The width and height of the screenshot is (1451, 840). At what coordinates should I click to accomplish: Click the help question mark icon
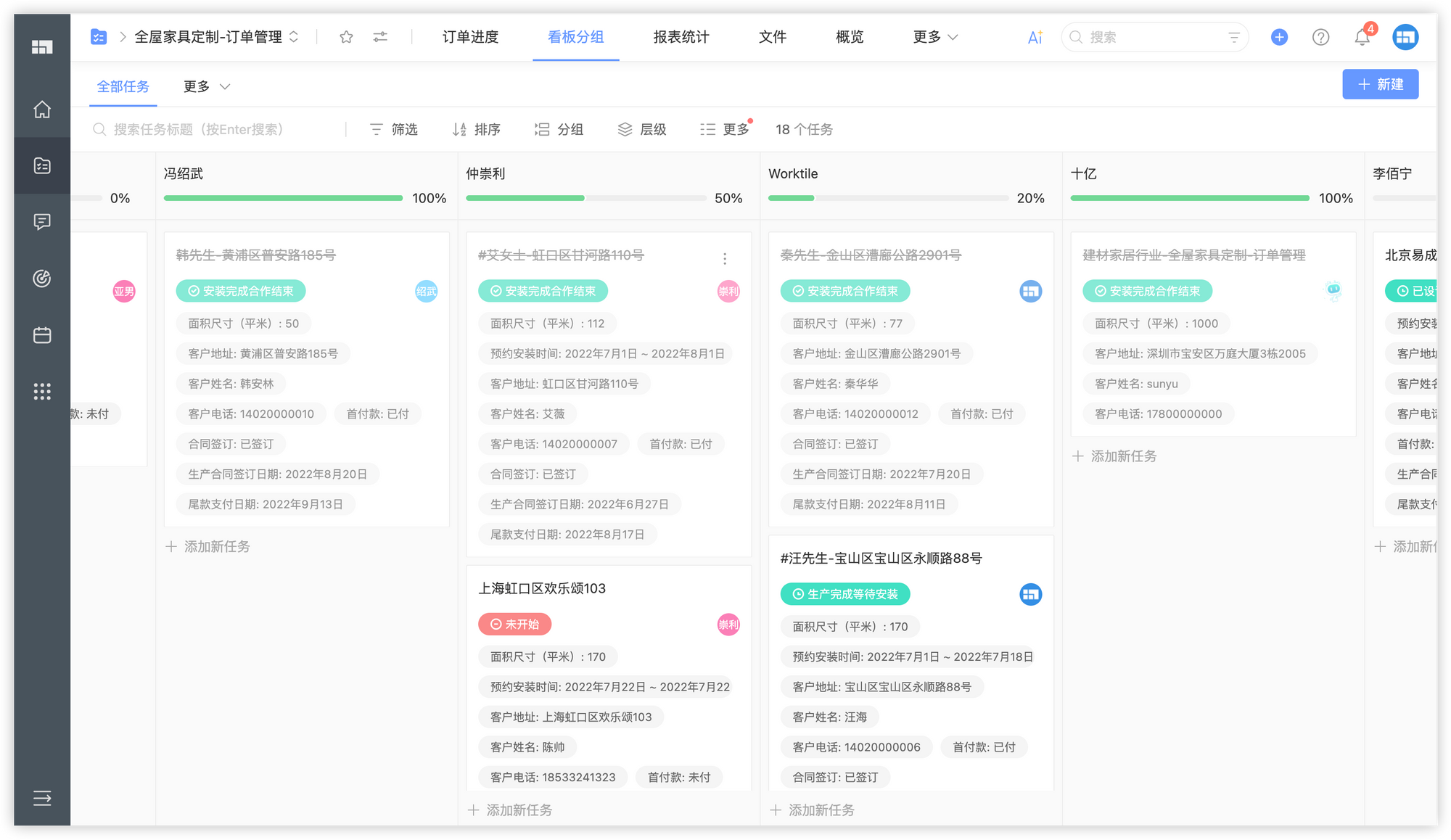1320,37
